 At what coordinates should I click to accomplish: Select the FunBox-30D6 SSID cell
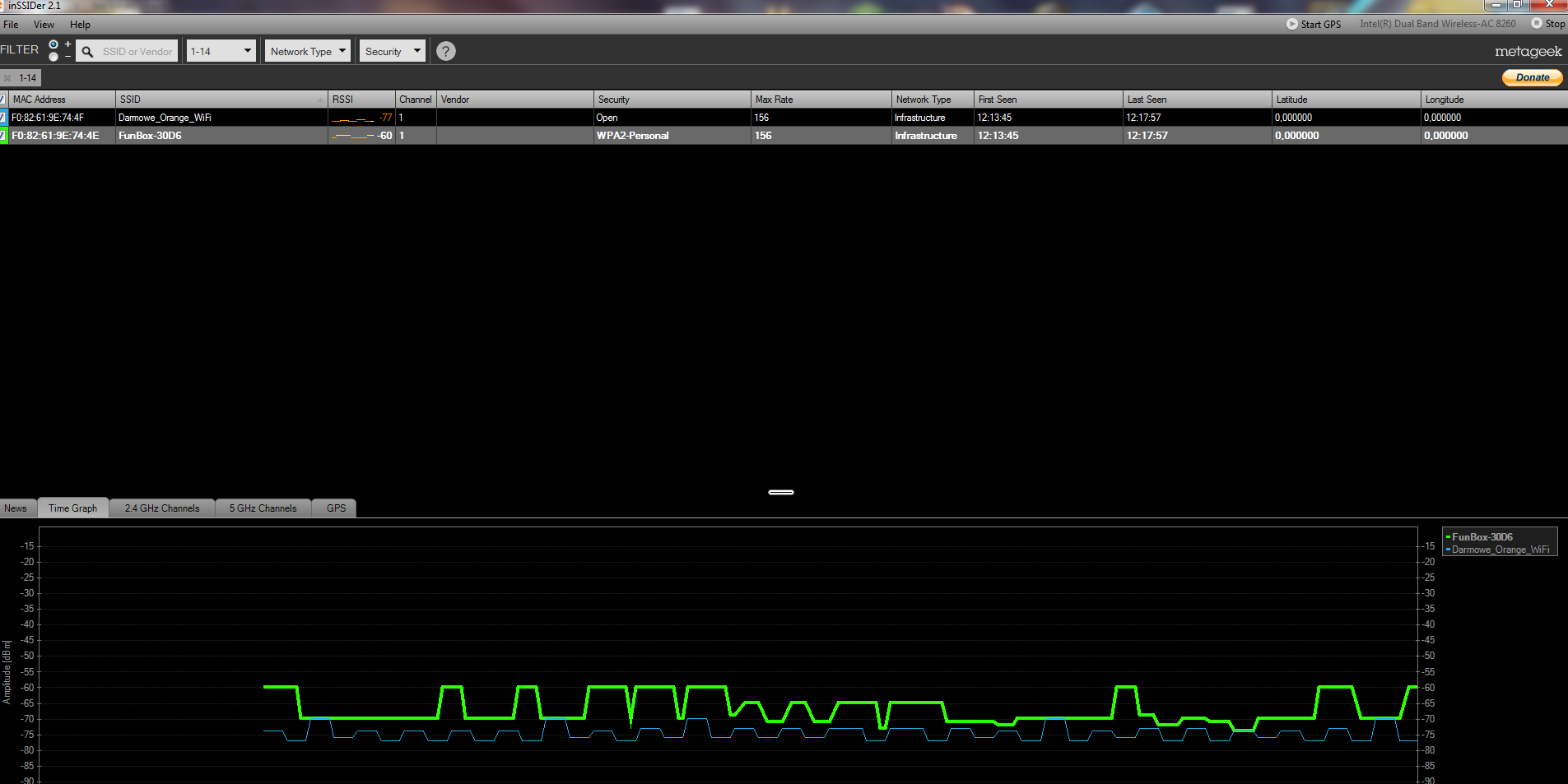click(221, 136)
